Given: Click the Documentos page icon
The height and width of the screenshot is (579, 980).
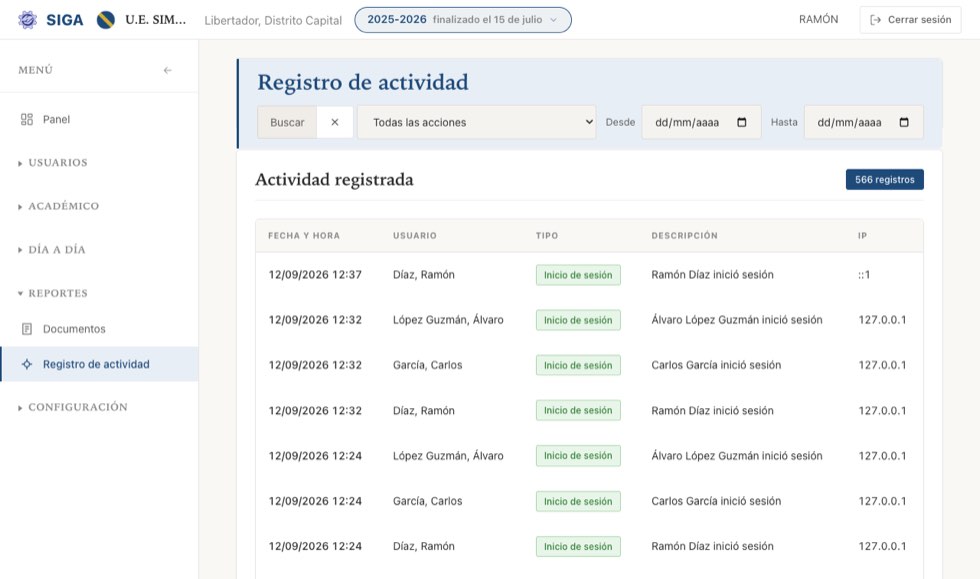Looking at the screenshot, I should click(x=27, y=329).
